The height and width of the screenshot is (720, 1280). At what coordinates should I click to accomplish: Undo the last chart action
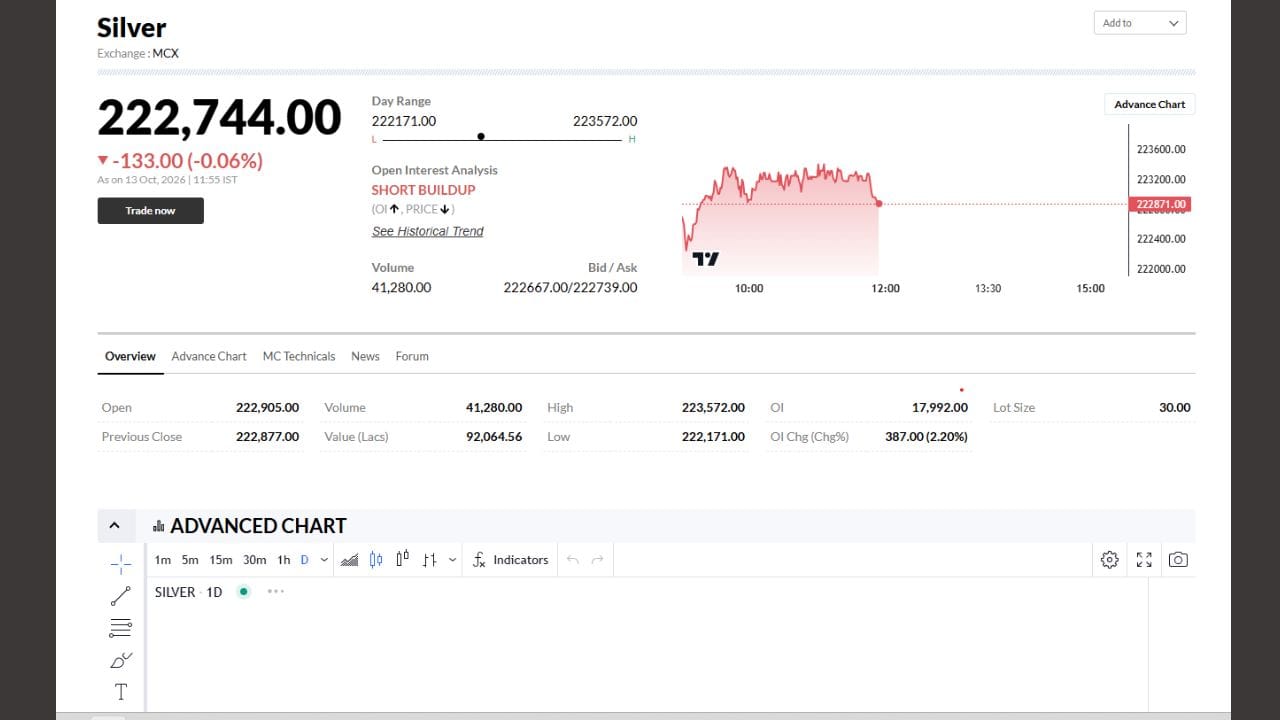(x=573, y=560)
